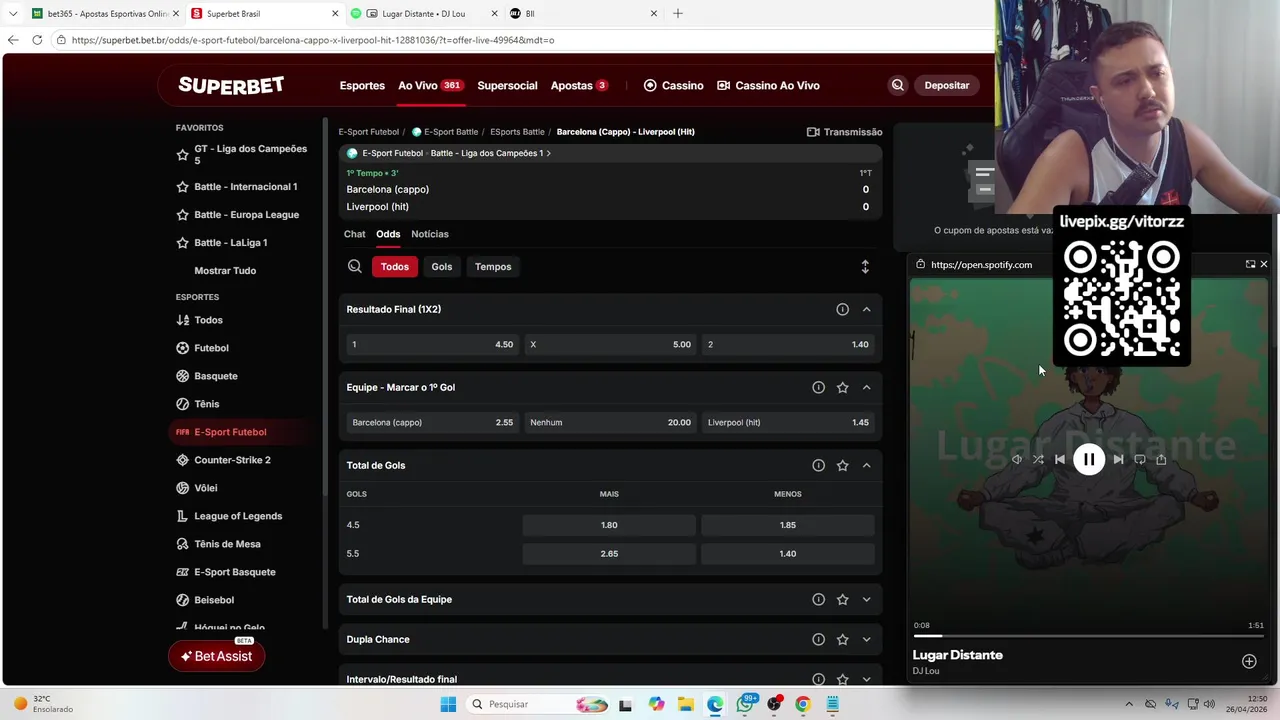Image resolution: width=1280 pixels, height=720 pixels.
Task: Favorite the Intervalo/Resultado final market
Action: [x=842, y=679]
